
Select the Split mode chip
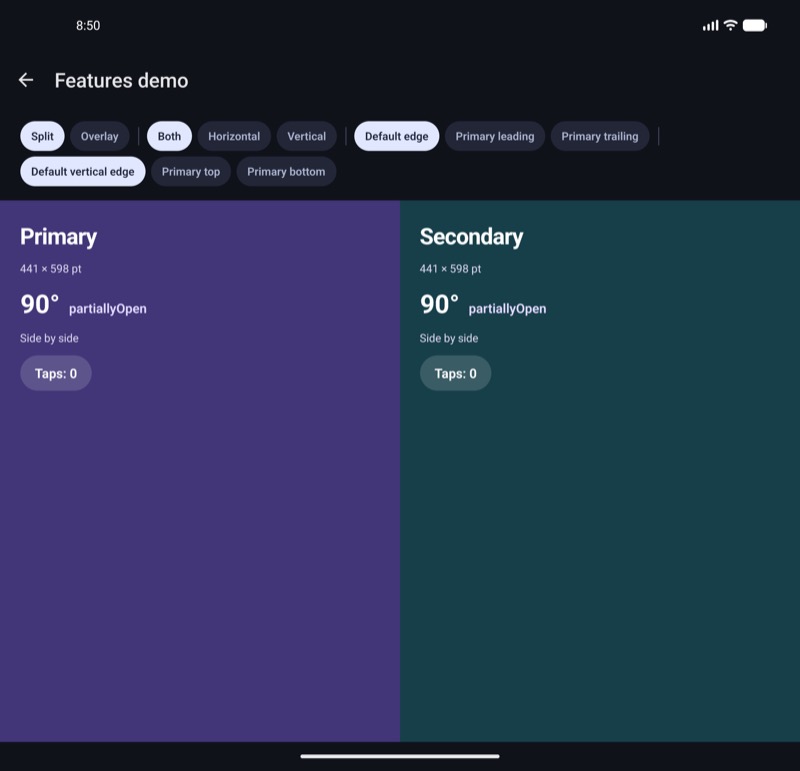42,136
